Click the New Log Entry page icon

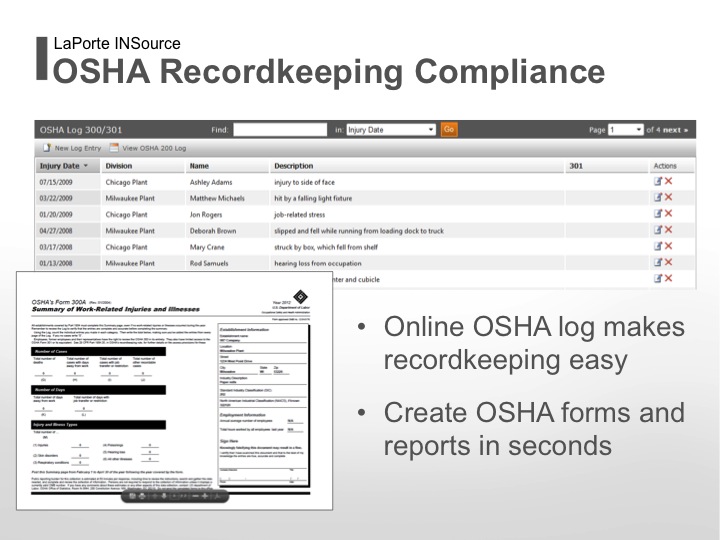(47, 147)
